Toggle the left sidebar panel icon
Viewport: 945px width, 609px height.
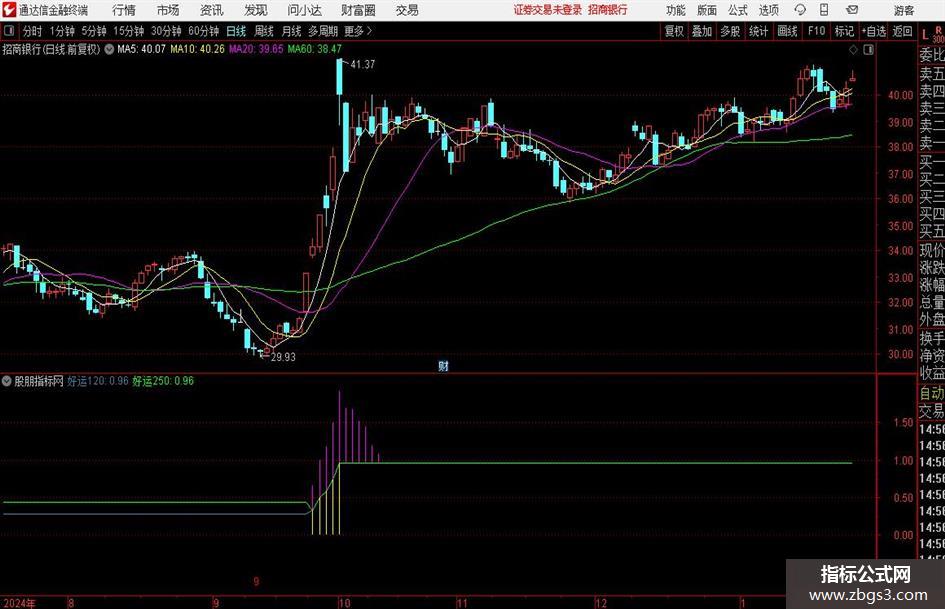pos(9,31)
